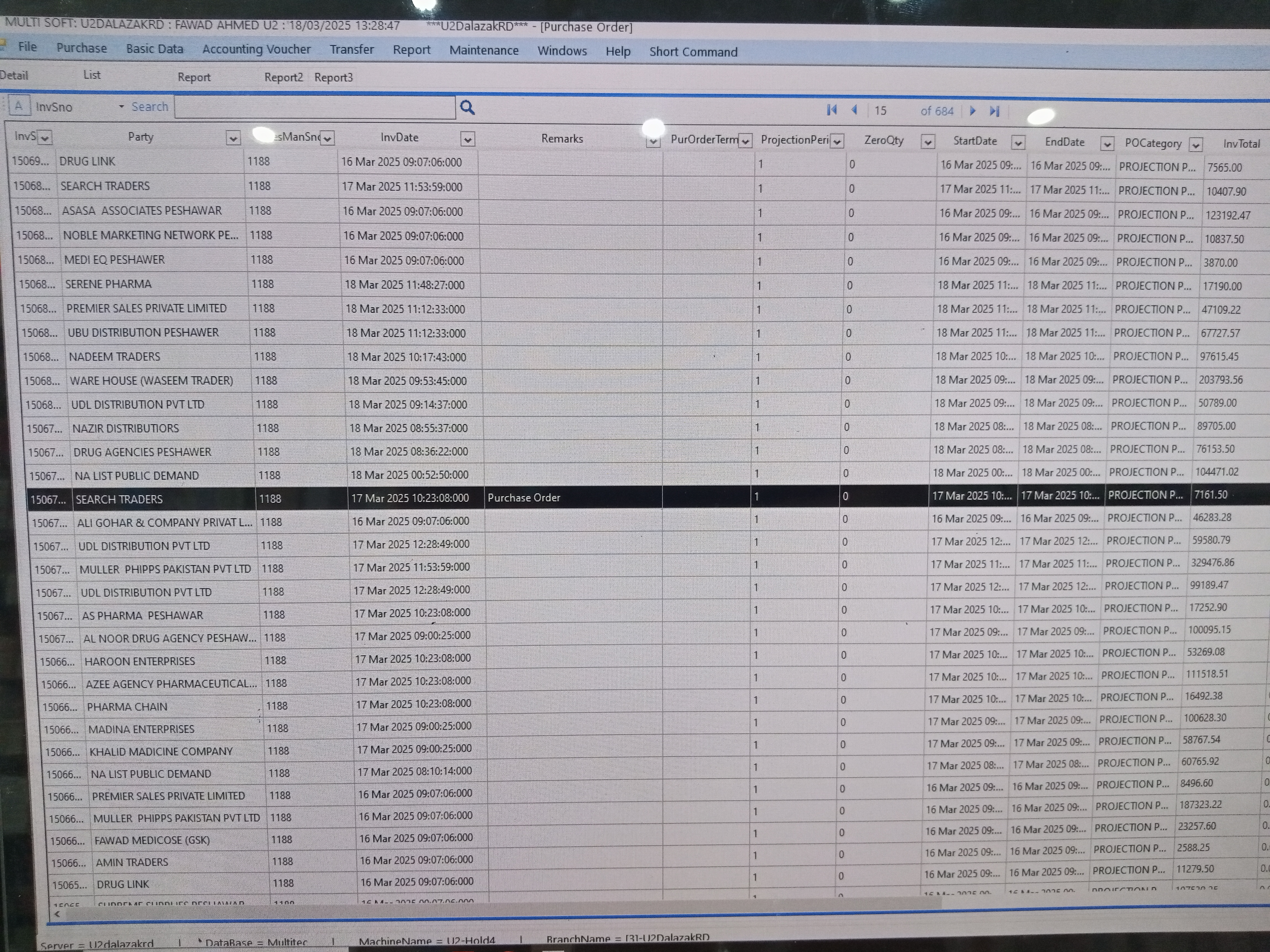
Task: Click into the search text field
Action: coord(315,108)
